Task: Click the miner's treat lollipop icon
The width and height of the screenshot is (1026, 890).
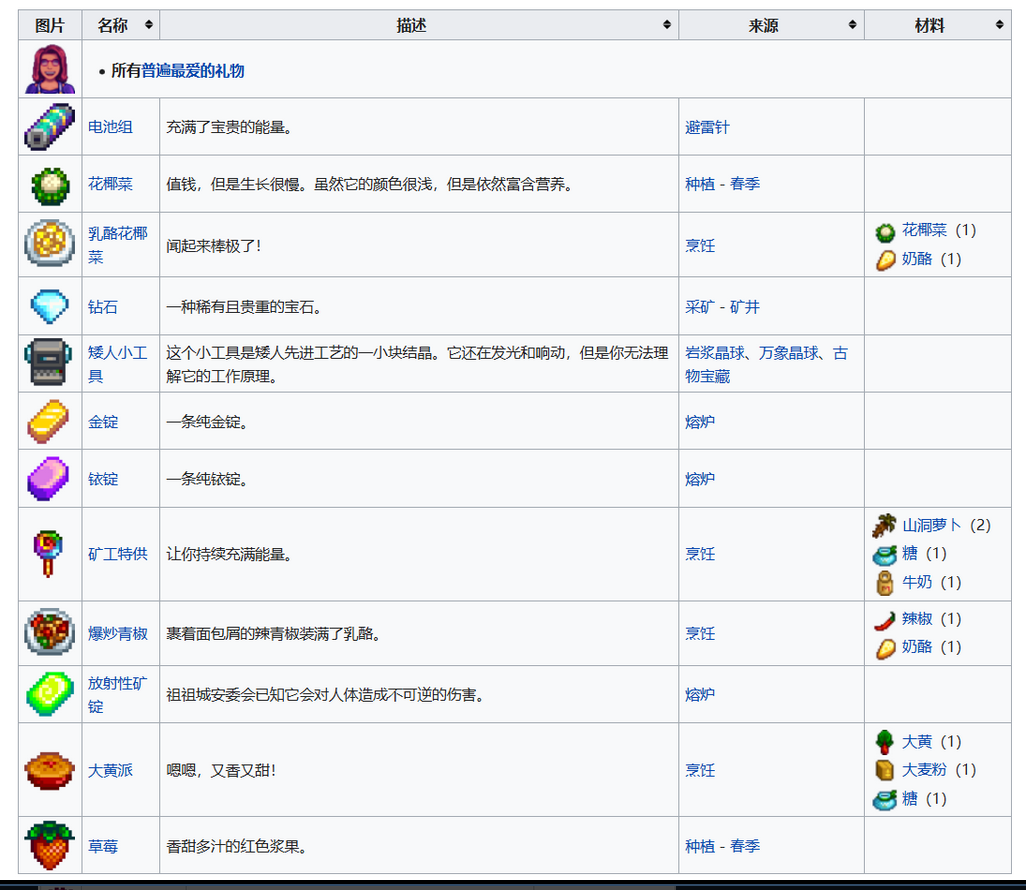Action: point(48,554)
